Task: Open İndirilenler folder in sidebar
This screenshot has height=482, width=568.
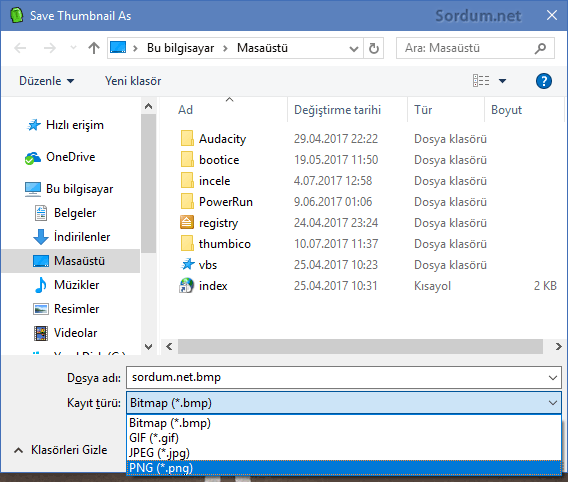Action: coord(72,237)
